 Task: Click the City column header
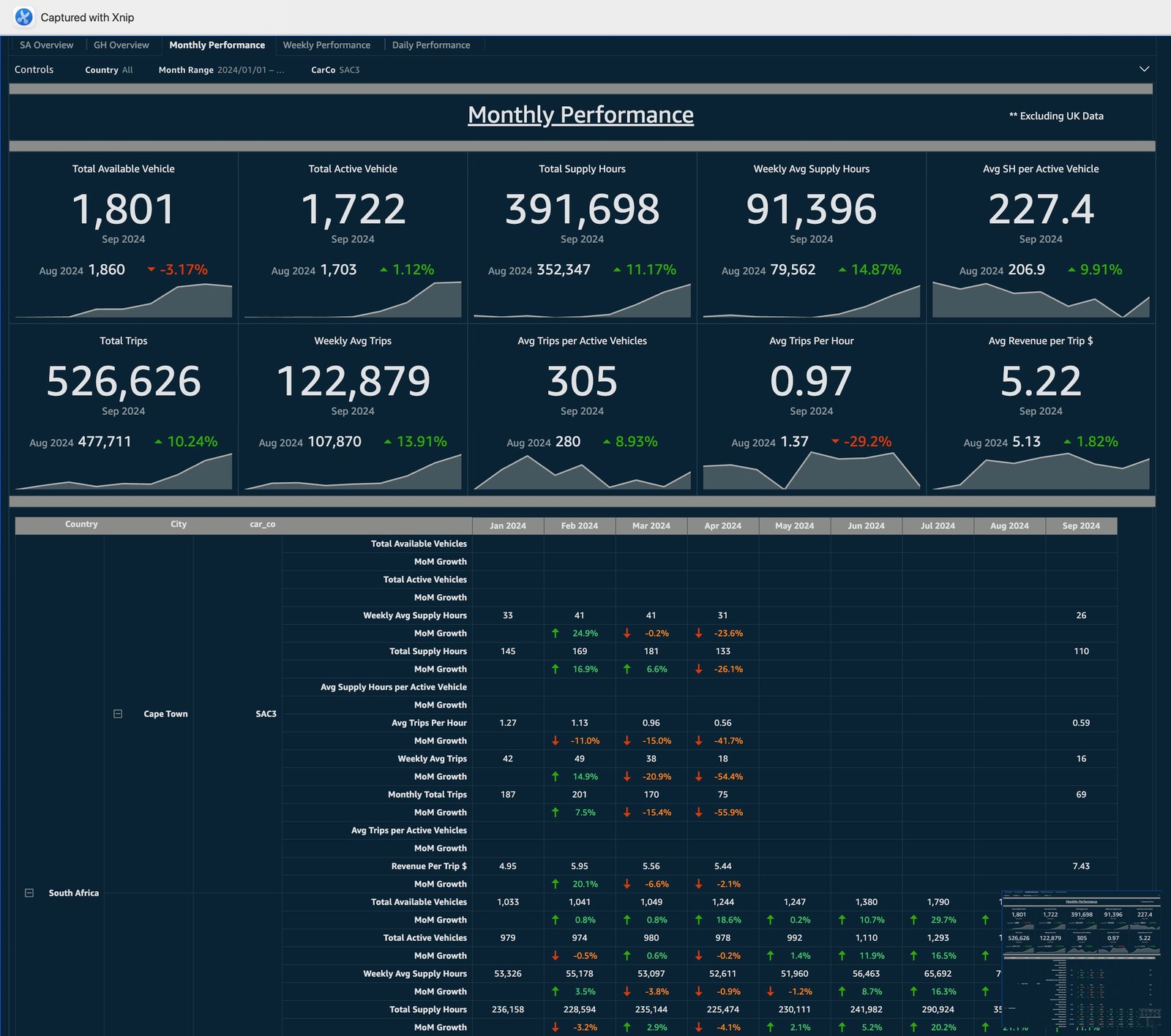point(179,525)
